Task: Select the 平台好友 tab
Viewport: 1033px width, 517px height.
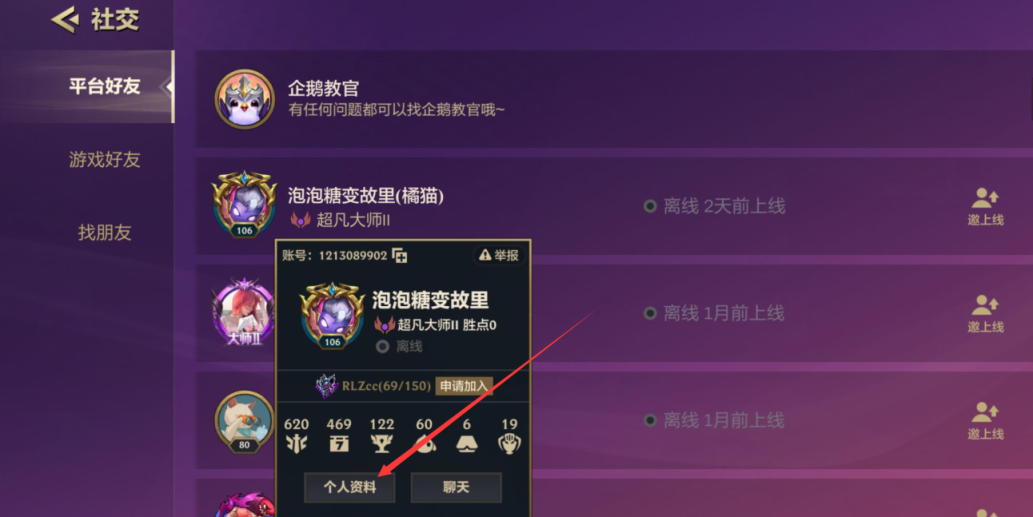Action: tap(105, 86)
